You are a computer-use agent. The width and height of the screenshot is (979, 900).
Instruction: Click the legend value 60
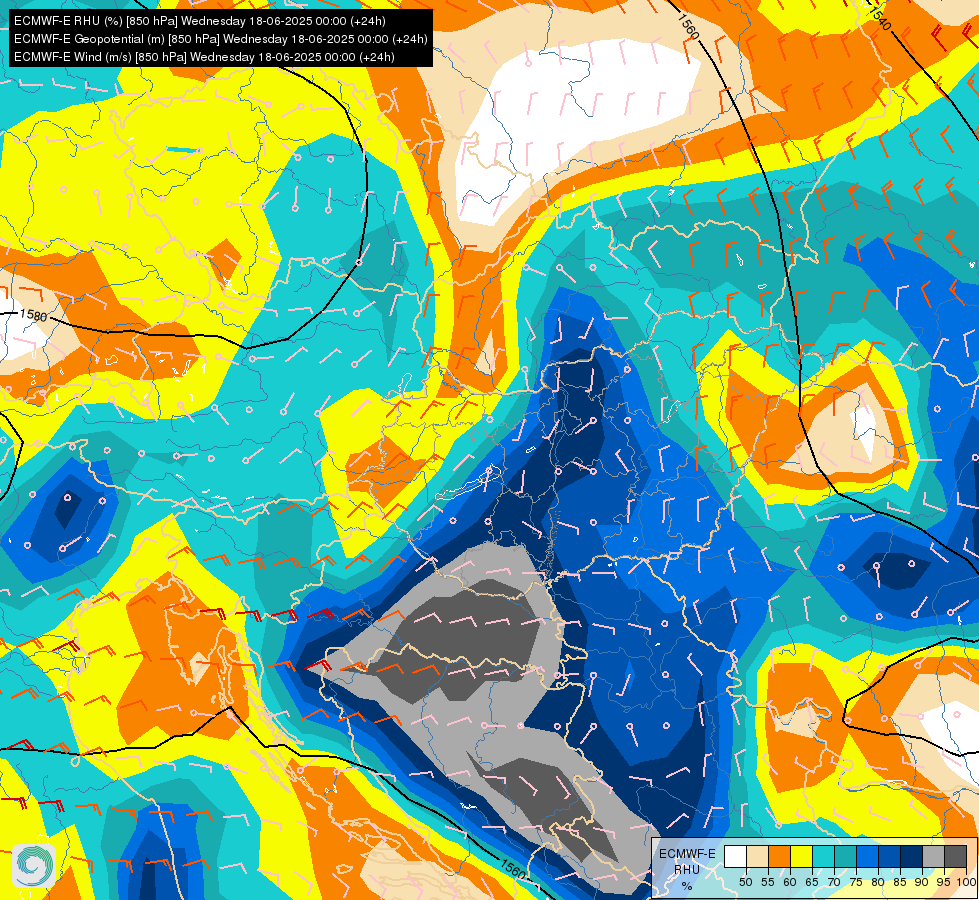pos(790,882)
